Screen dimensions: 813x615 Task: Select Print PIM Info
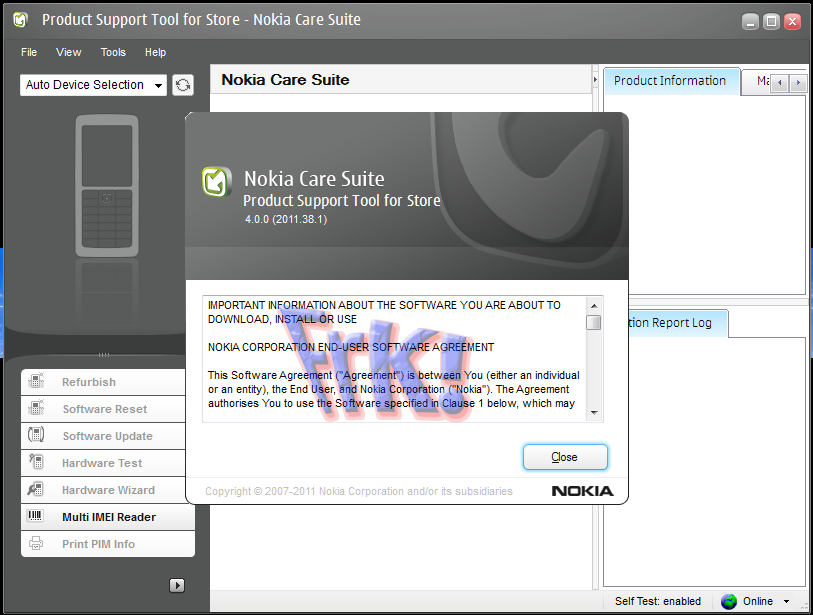108,544
